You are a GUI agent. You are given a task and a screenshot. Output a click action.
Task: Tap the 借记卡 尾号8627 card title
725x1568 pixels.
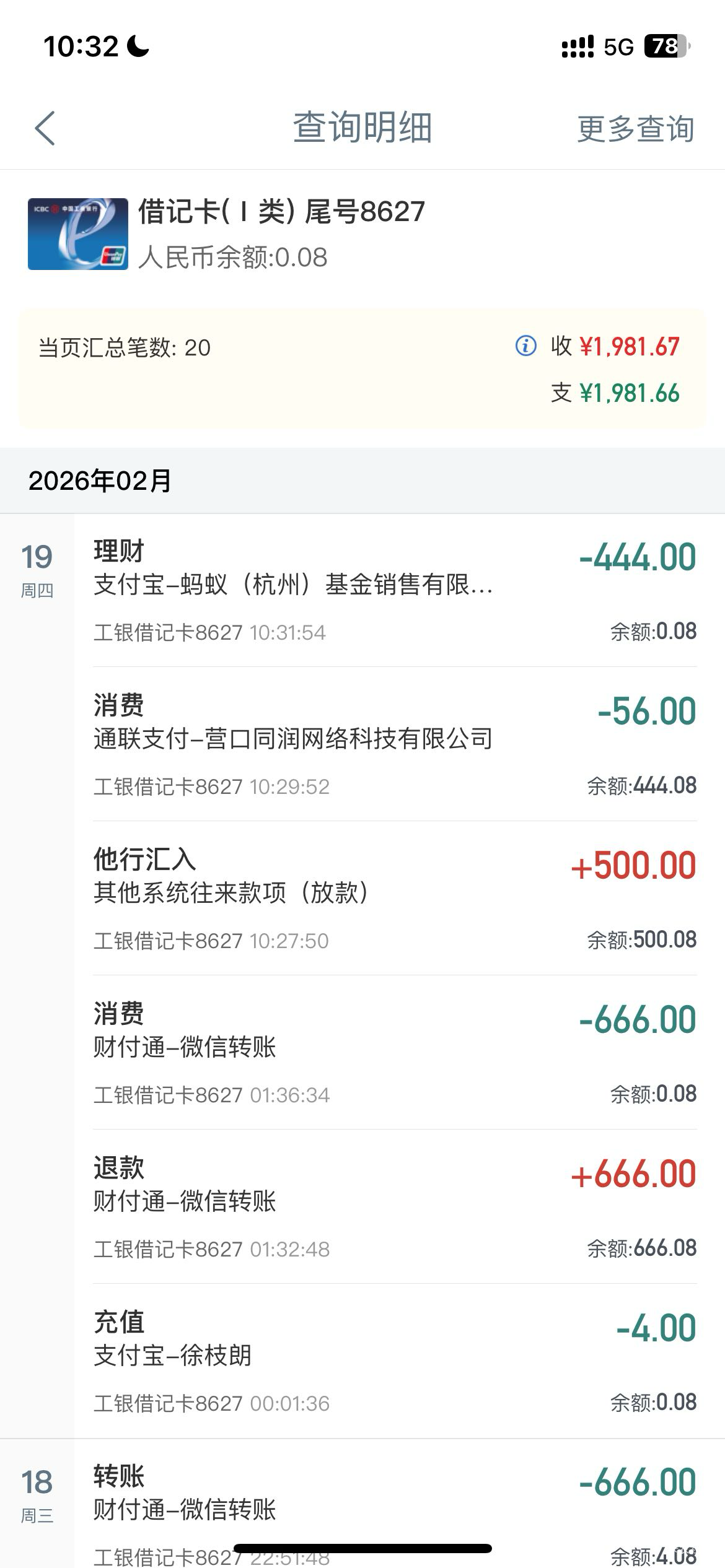pyautogui.click(x=281, y=212)
